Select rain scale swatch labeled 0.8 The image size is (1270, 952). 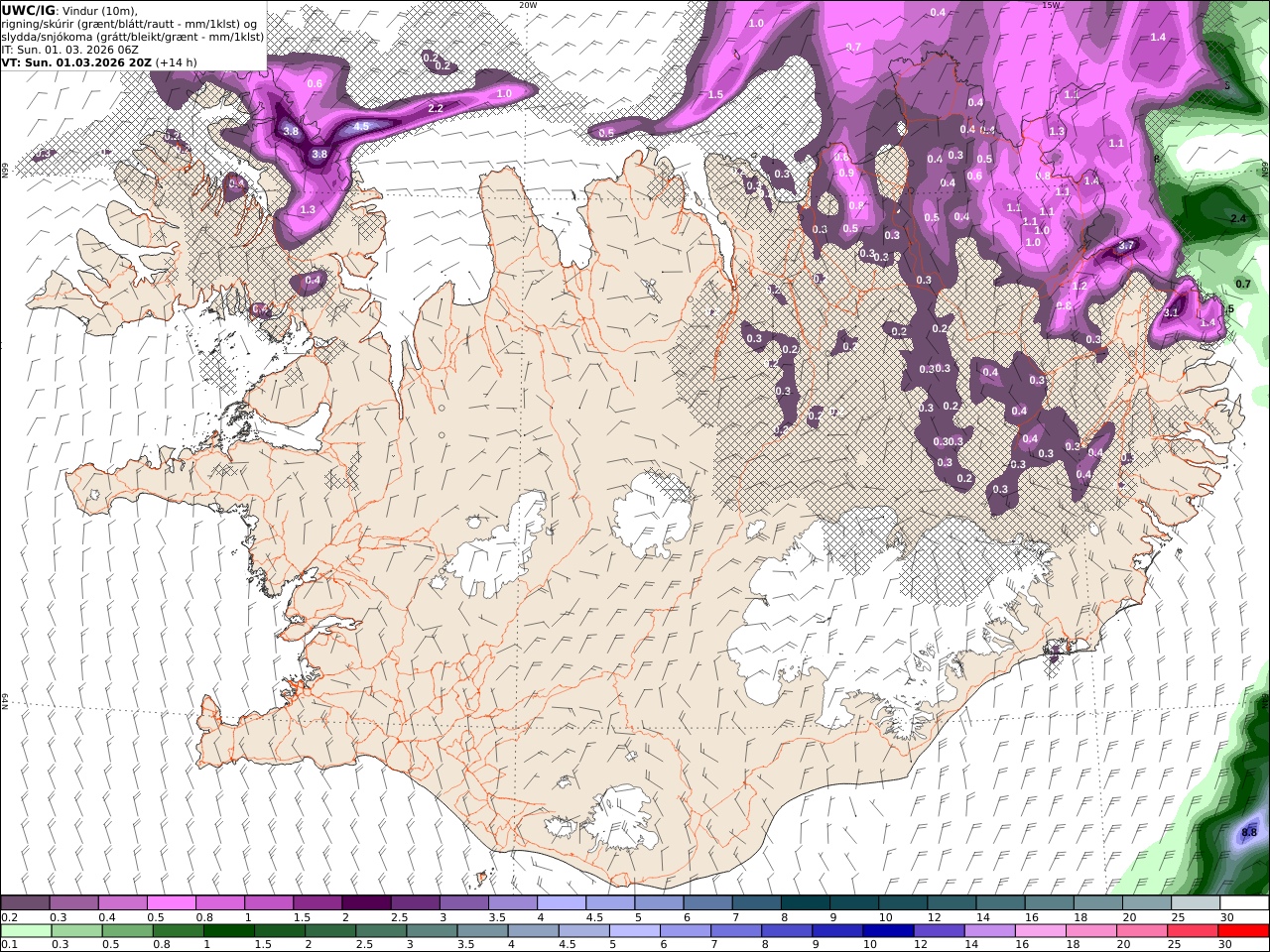178,931
